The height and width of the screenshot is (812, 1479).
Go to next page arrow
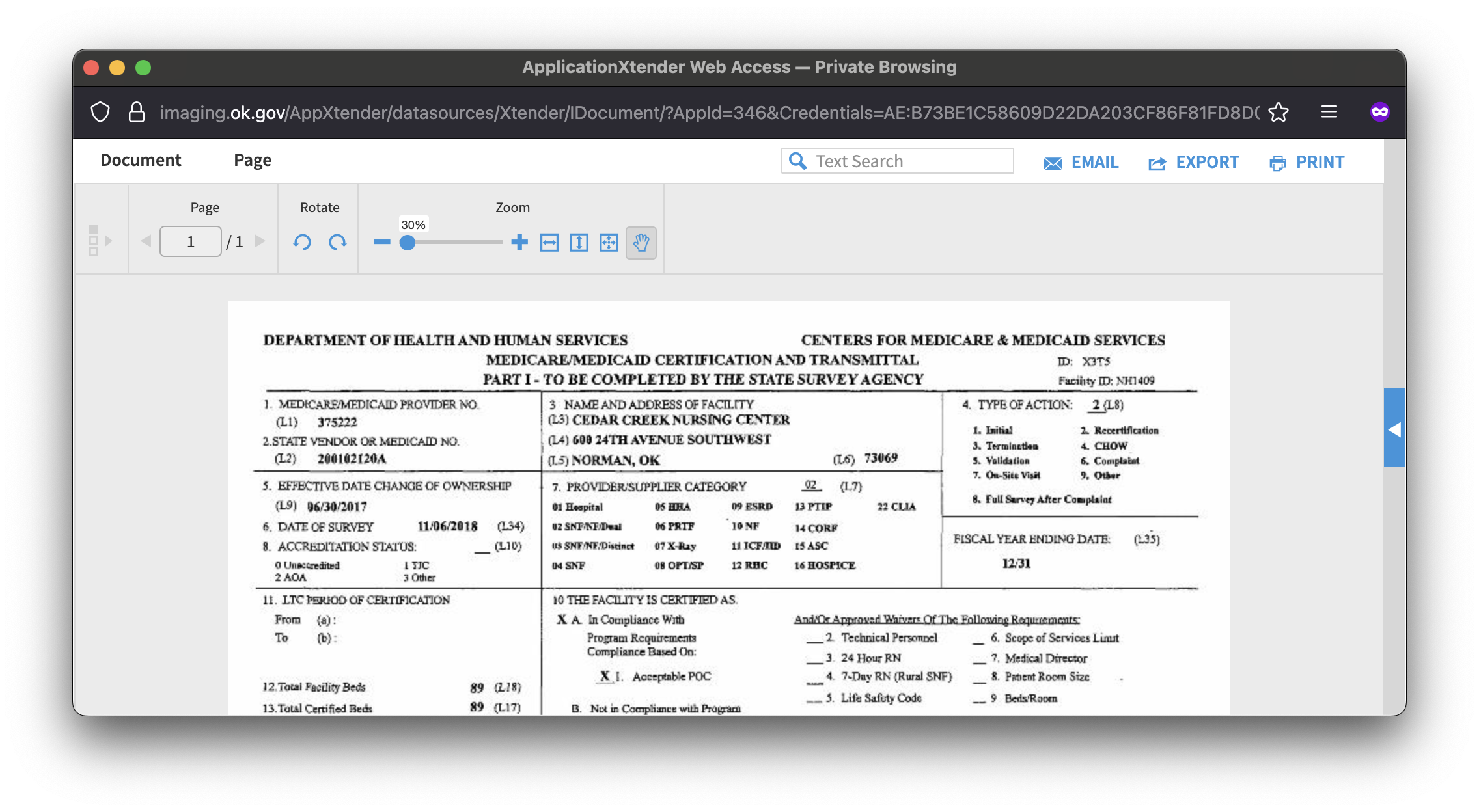point(260,241)
